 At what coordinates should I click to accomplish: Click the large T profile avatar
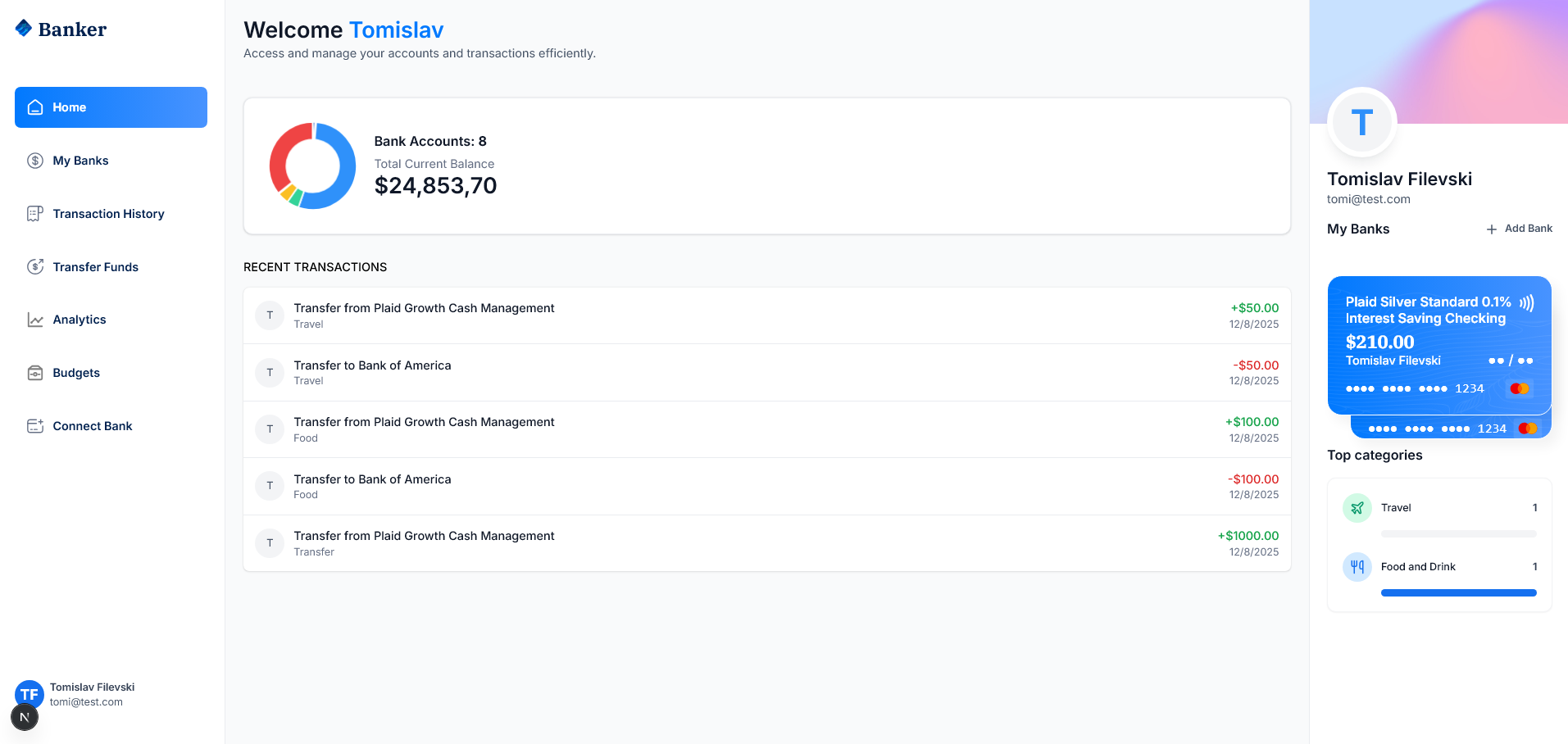point(1361,123)
